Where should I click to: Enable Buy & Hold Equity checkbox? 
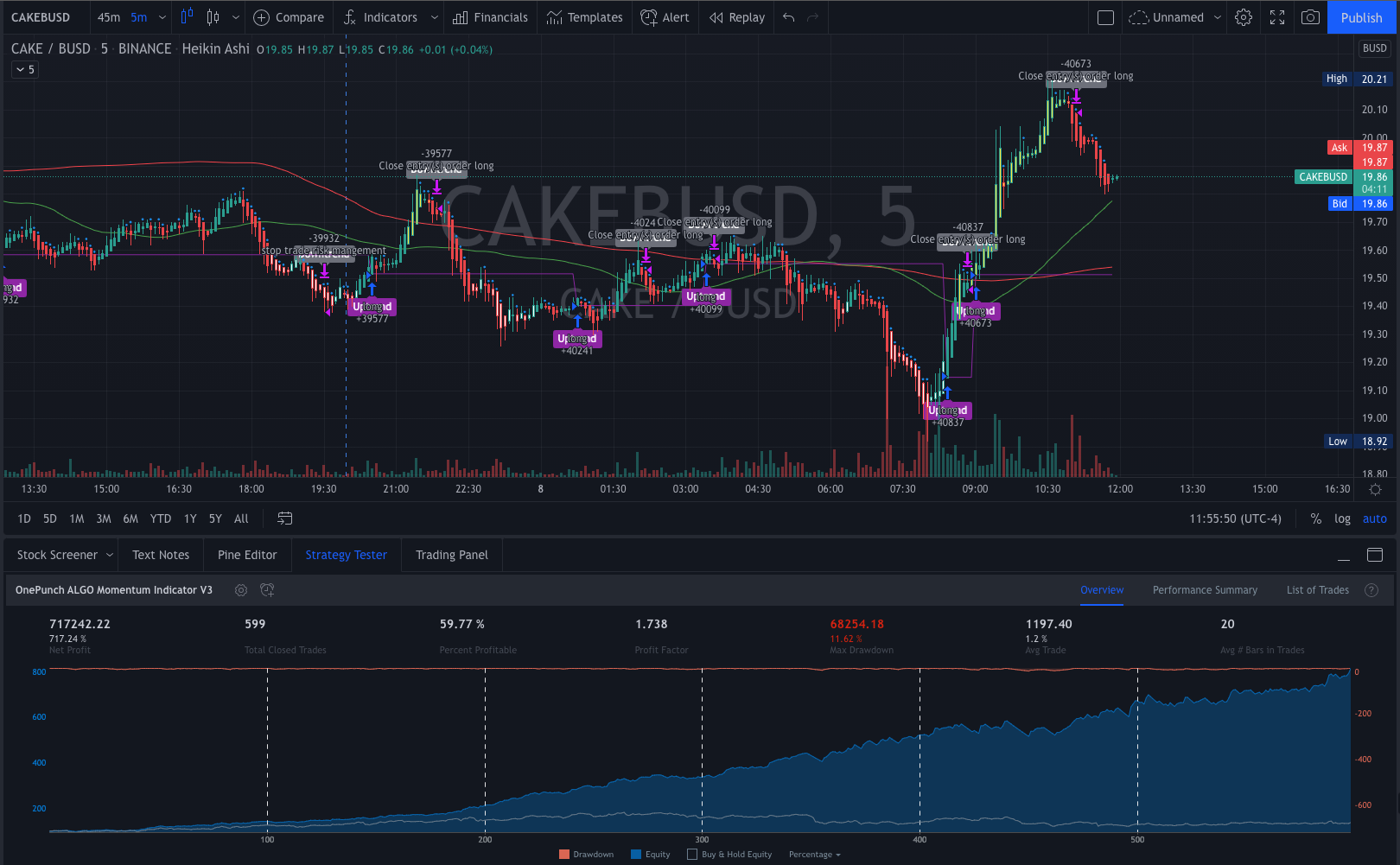(692, 855)
